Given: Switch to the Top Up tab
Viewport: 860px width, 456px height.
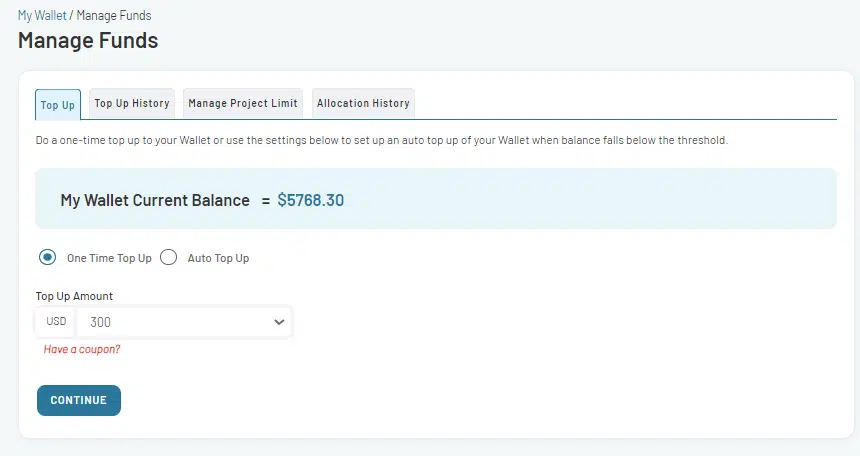Looking at the screenshot, I should click(57, 104).
